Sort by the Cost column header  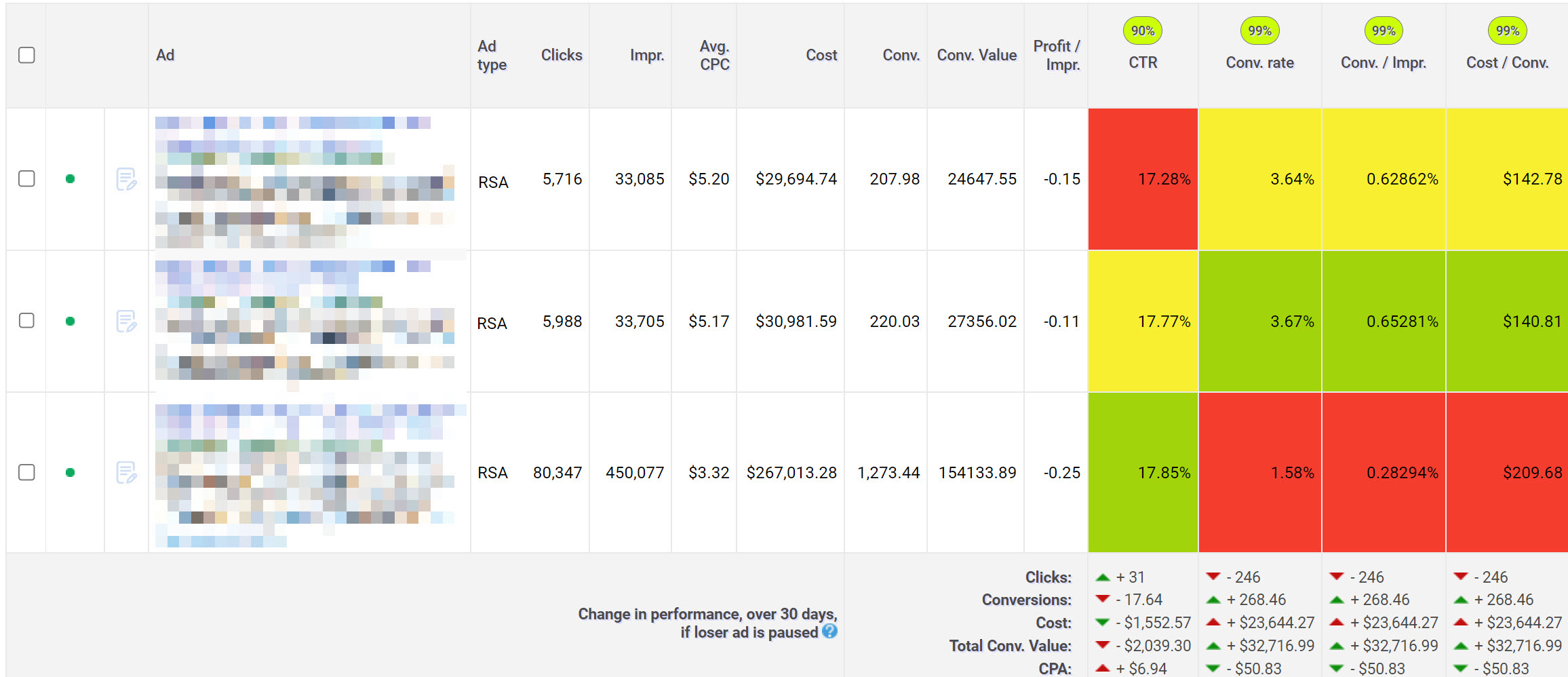[821, 55]
